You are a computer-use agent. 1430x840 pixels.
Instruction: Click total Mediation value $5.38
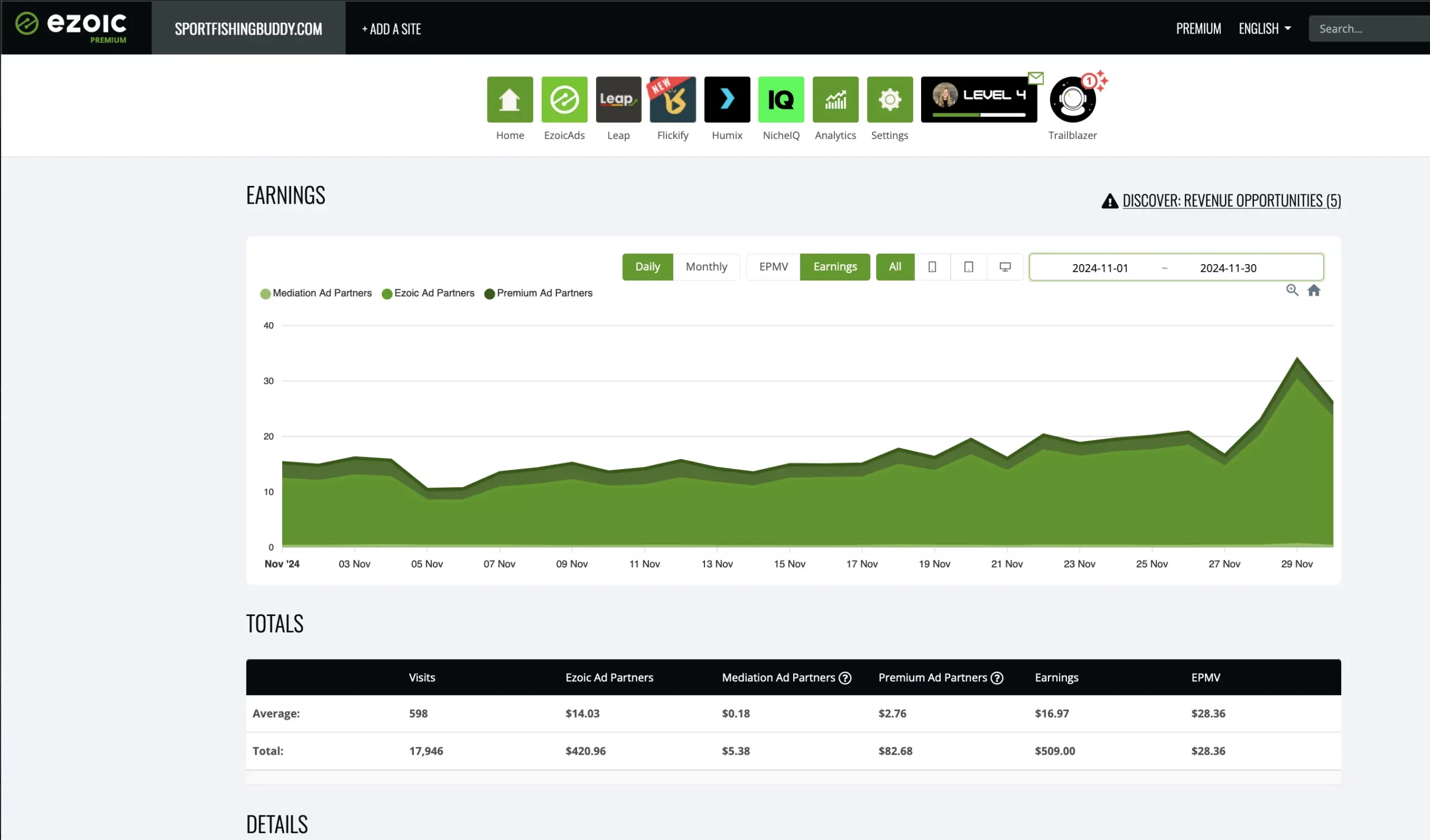736,751
